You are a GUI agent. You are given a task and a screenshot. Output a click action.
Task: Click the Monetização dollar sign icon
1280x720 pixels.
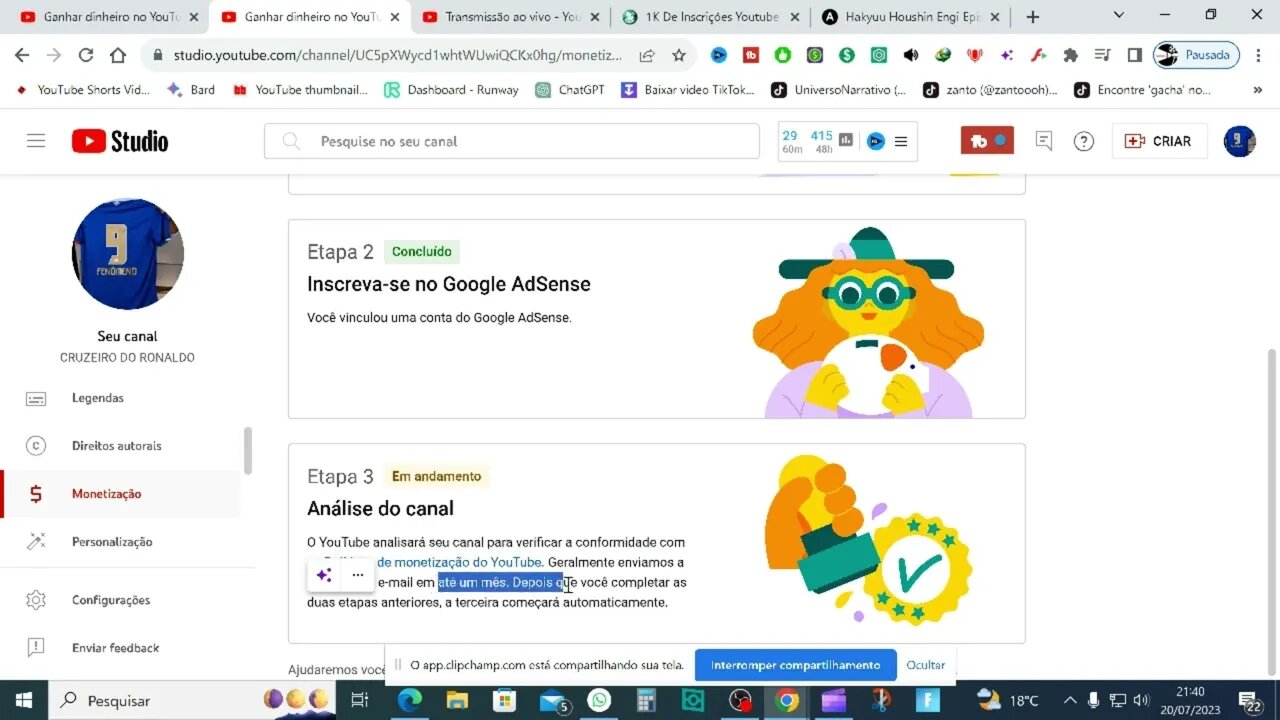point(36,494)
